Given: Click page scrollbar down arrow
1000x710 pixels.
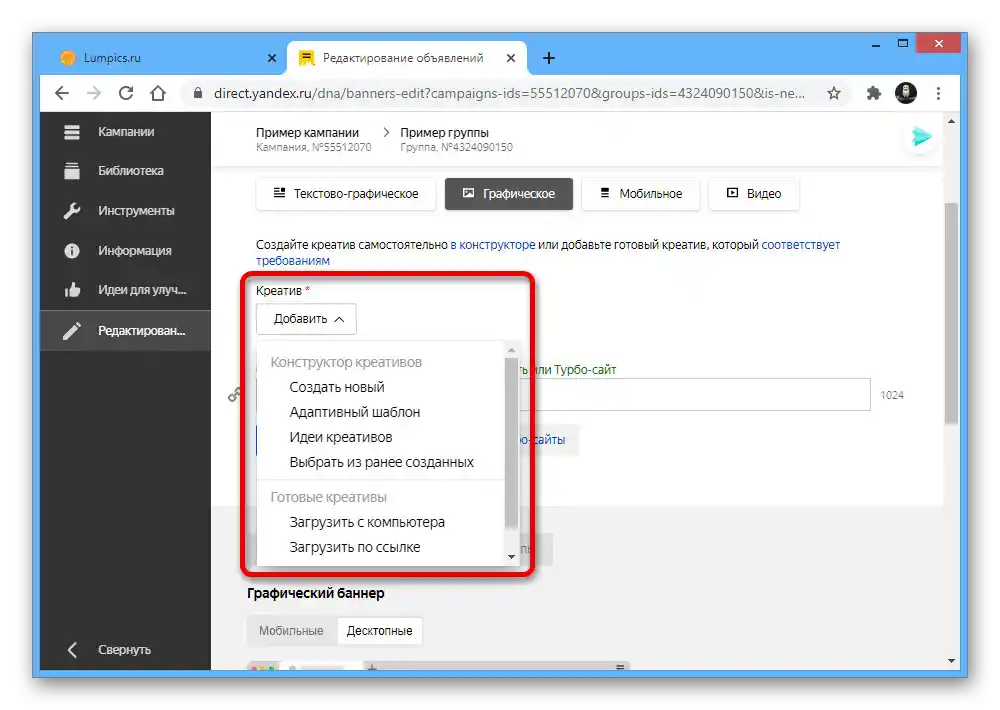Looking at the screenshot, I should coord(951,661).
